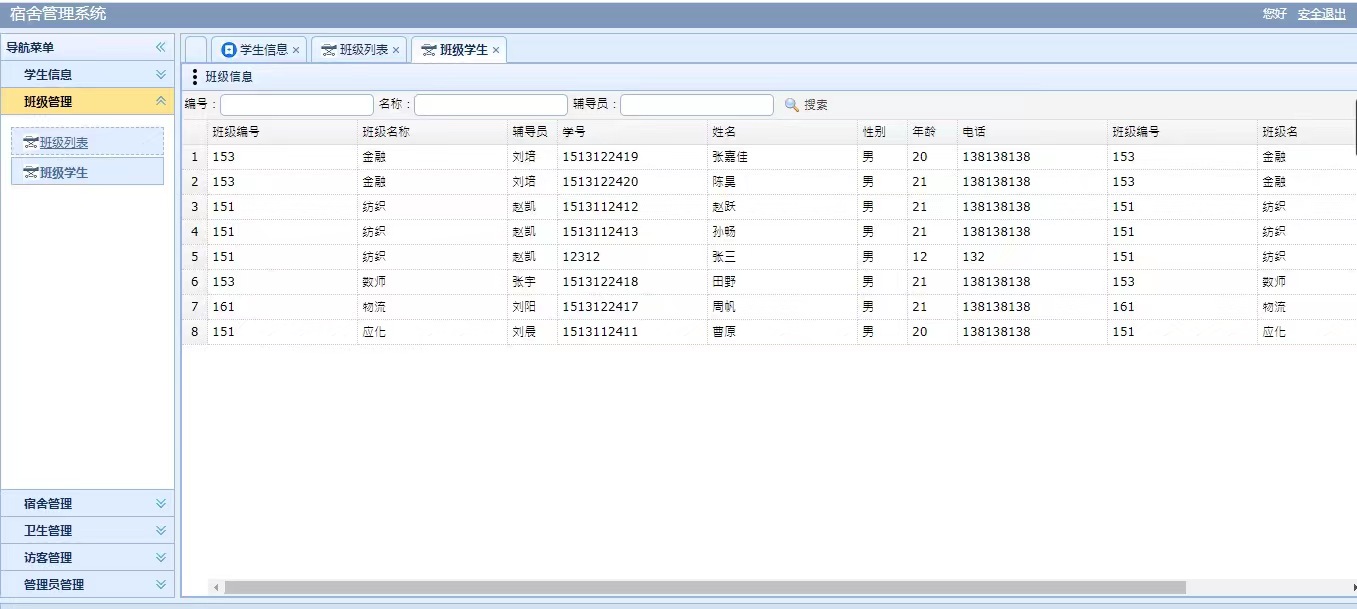Expand the 卫生管理 section
This screenshot has width=1357, height=609.
pos(160,531)
